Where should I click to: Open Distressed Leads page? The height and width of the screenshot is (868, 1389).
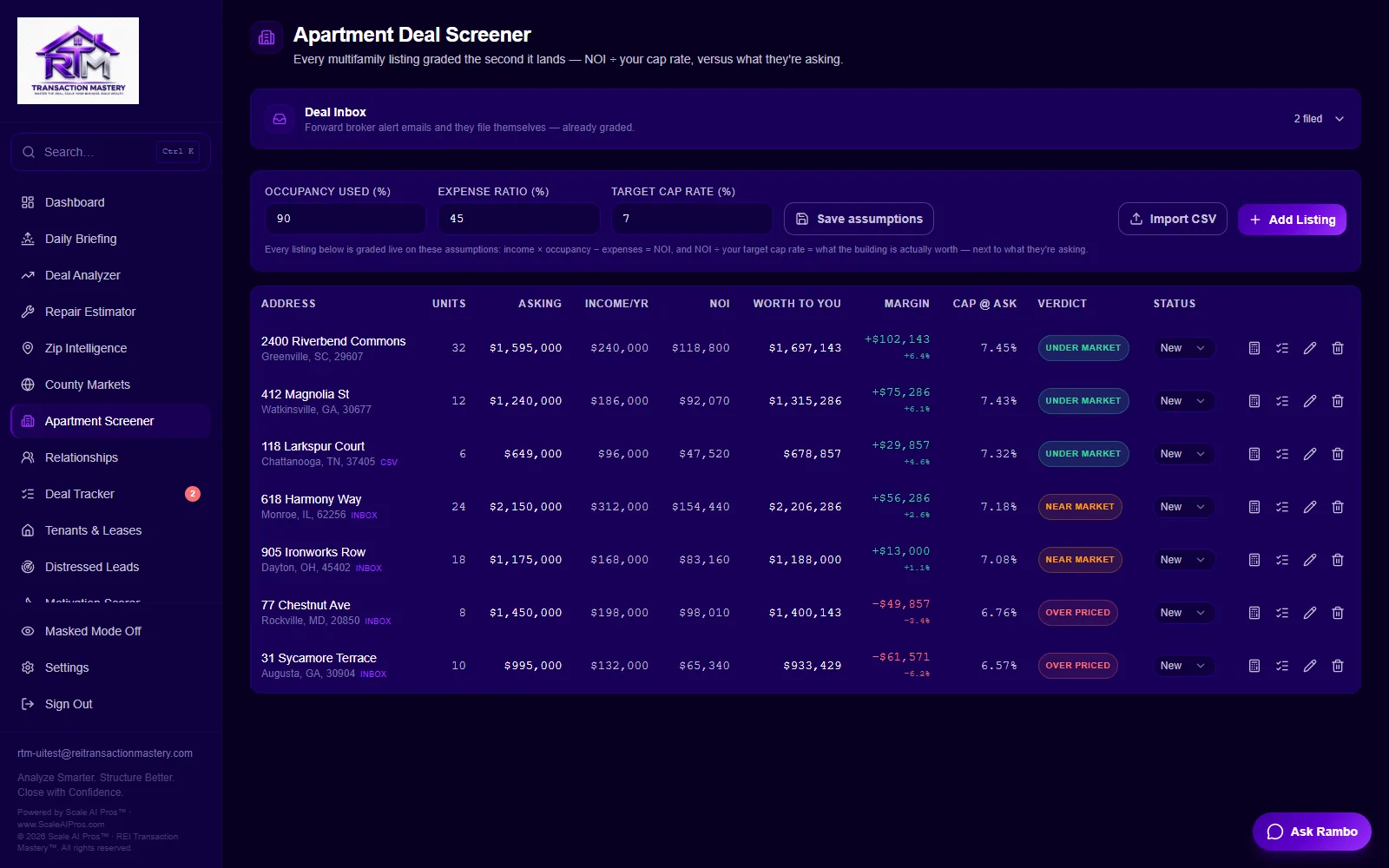click(x=110, y=567)
